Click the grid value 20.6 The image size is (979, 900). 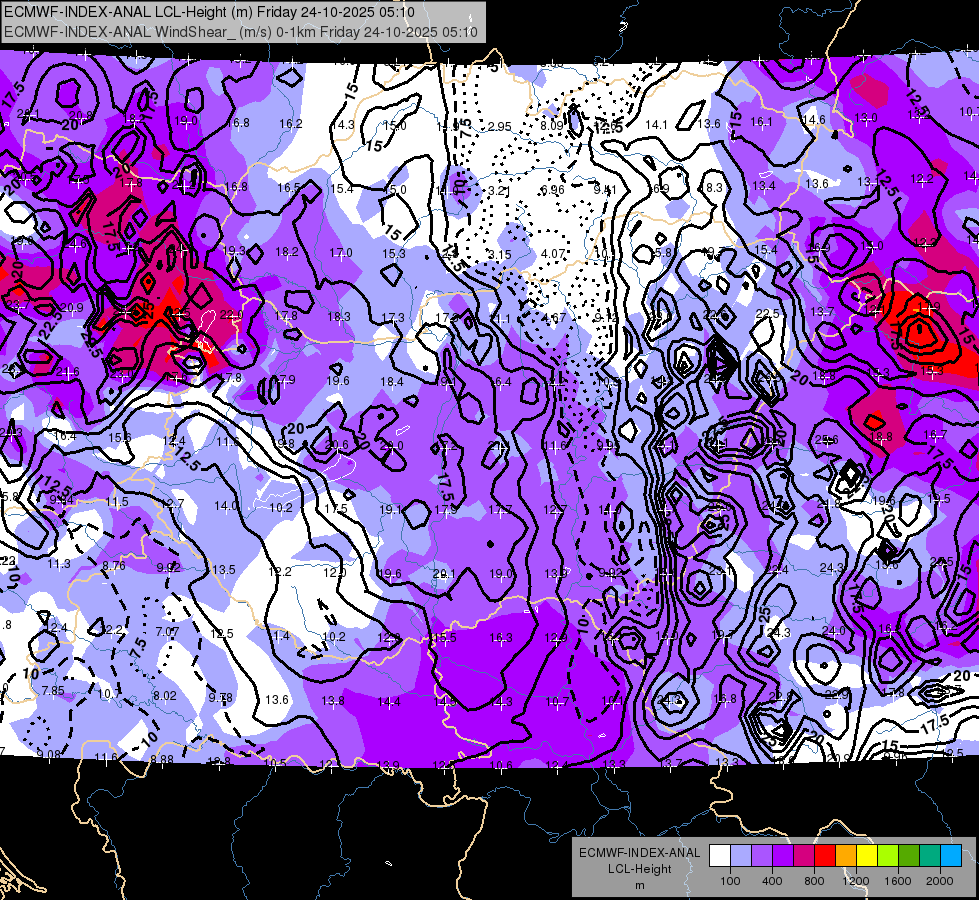337,444
